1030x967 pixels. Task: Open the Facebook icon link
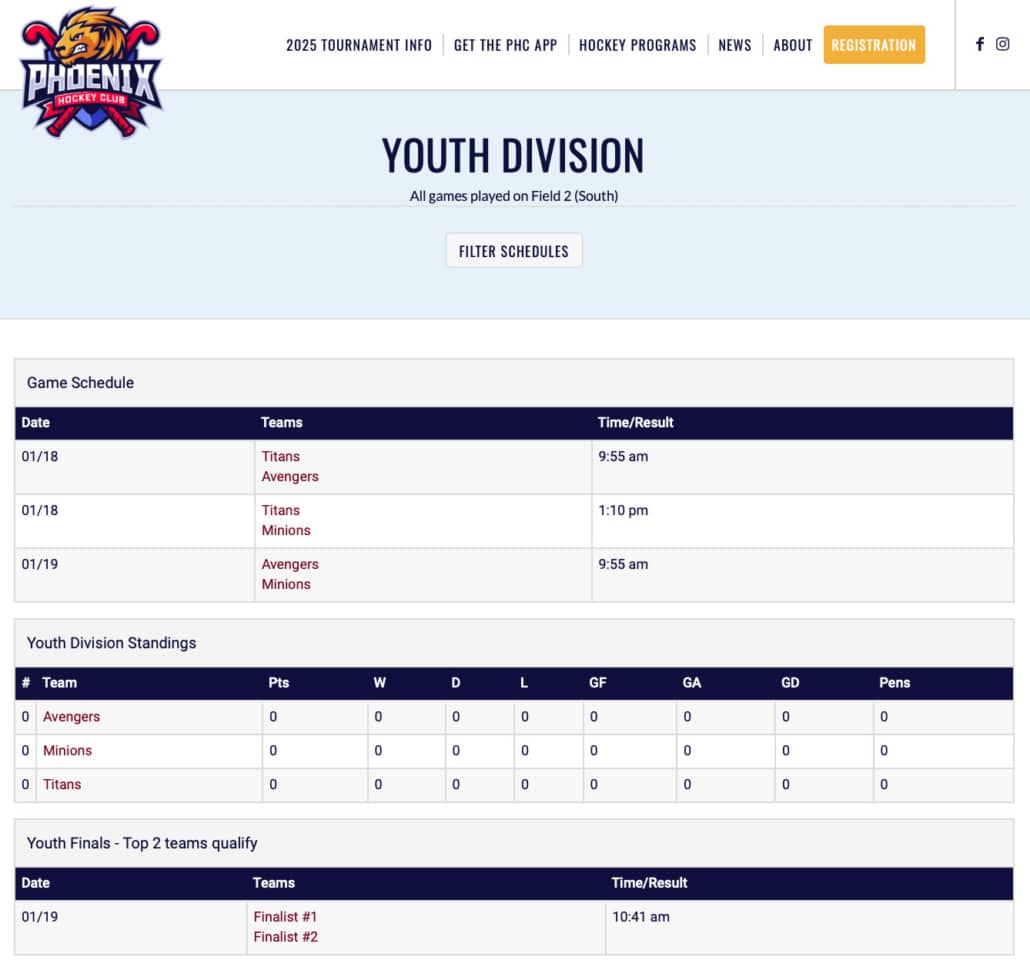click(980, 44)
